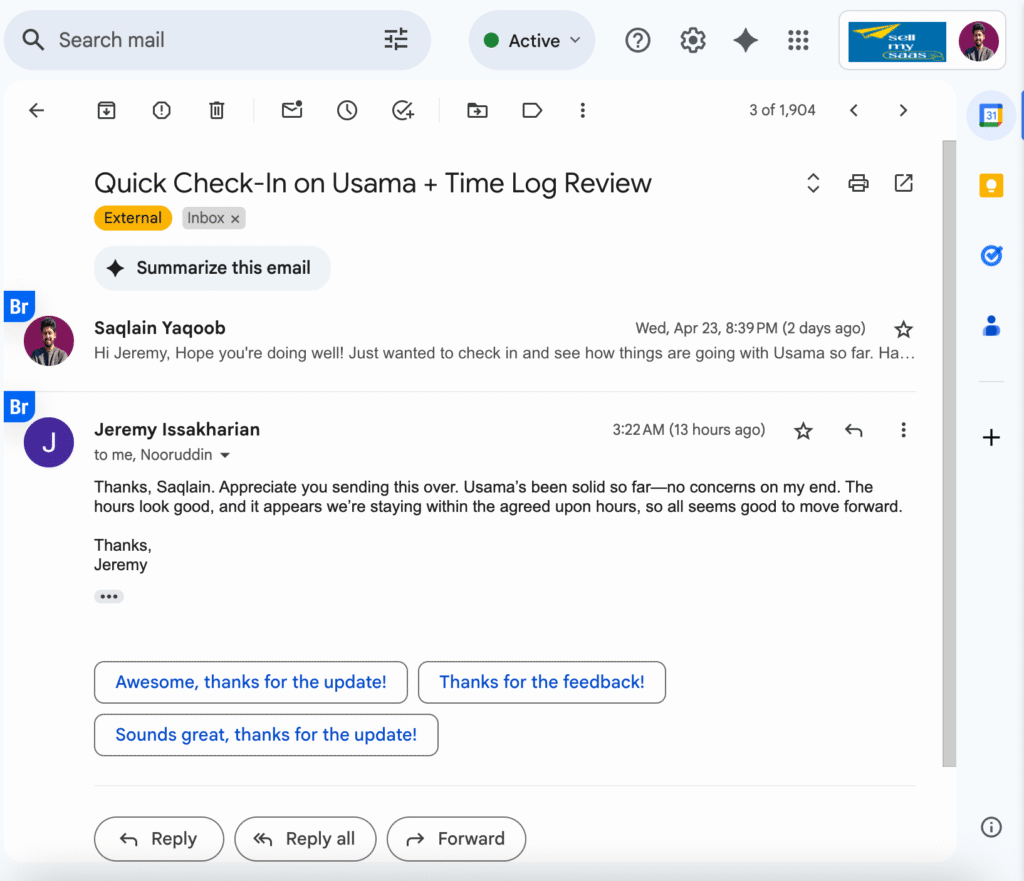Add email to Tasks
1024x881 pixels.
tap(403, 111)
